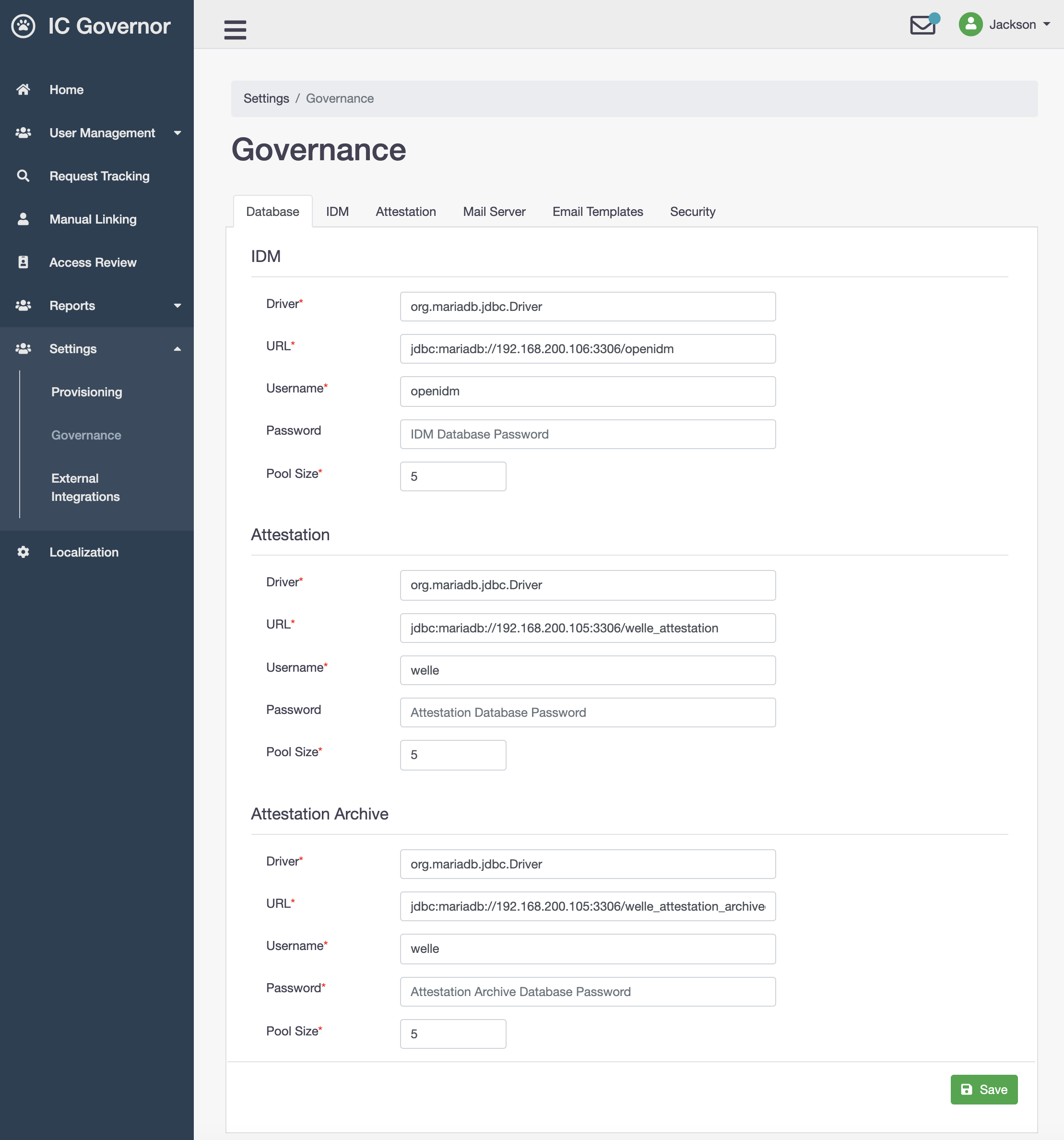Click the Reports navigation icon
1064x1140 pixels.
coord(23,305)
